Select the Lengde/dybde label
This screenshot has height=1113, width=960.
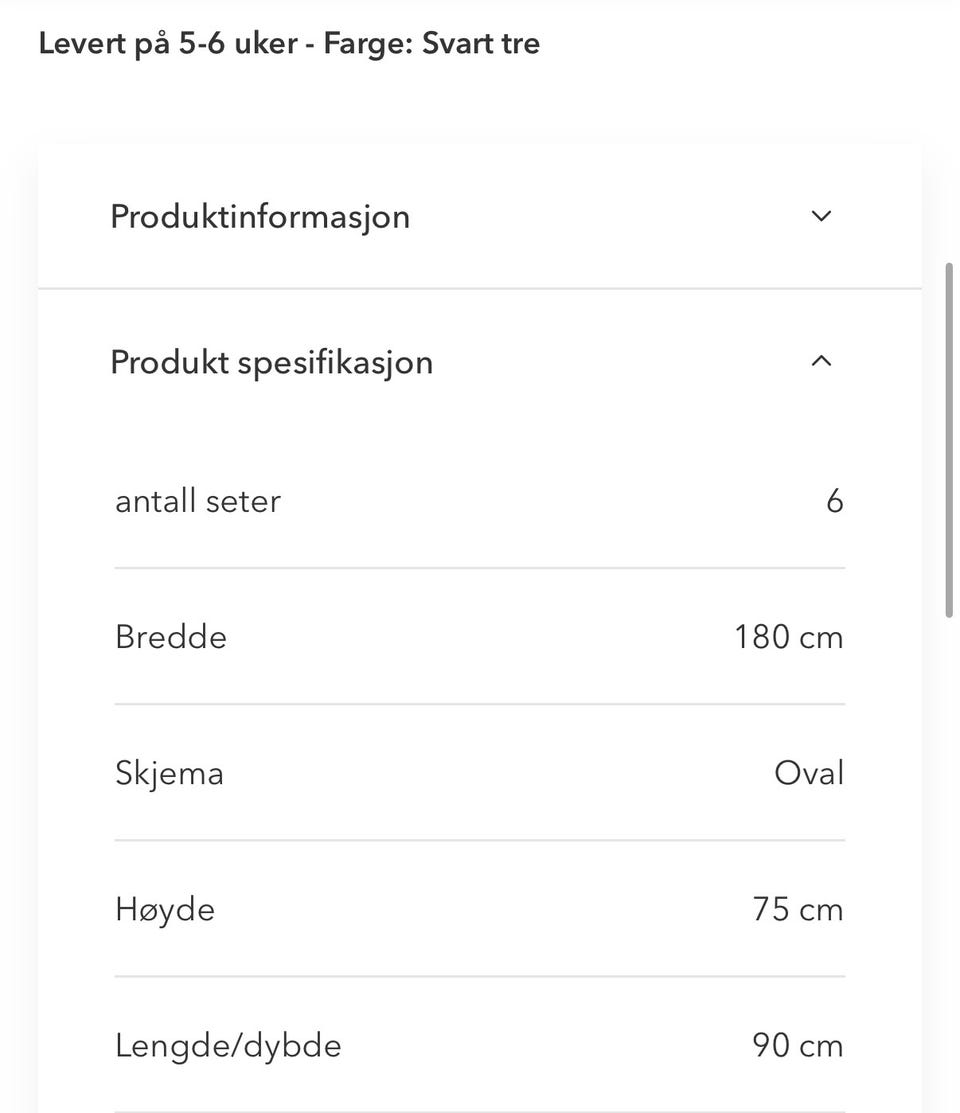click(x=228, y=1045)
